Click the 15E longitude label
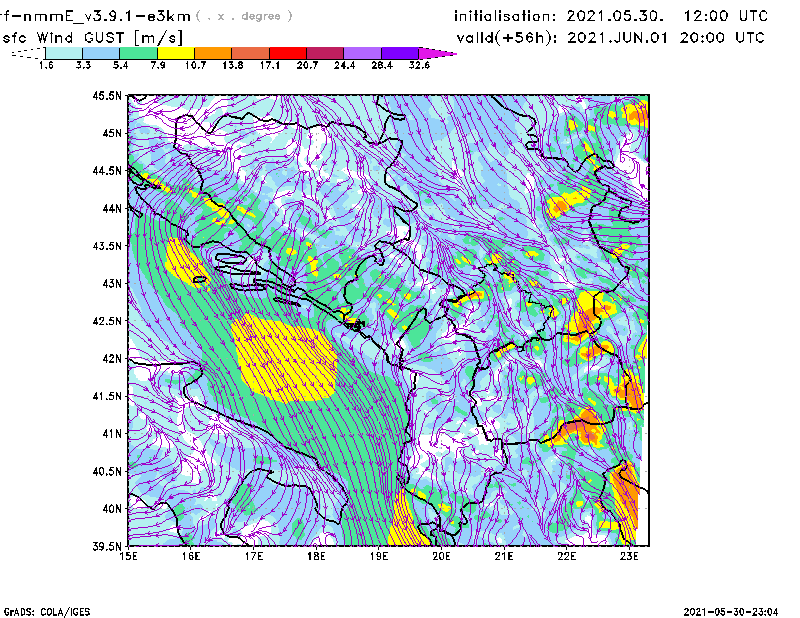This screenshot has height=618, width=800. click(x=128, y=556)
